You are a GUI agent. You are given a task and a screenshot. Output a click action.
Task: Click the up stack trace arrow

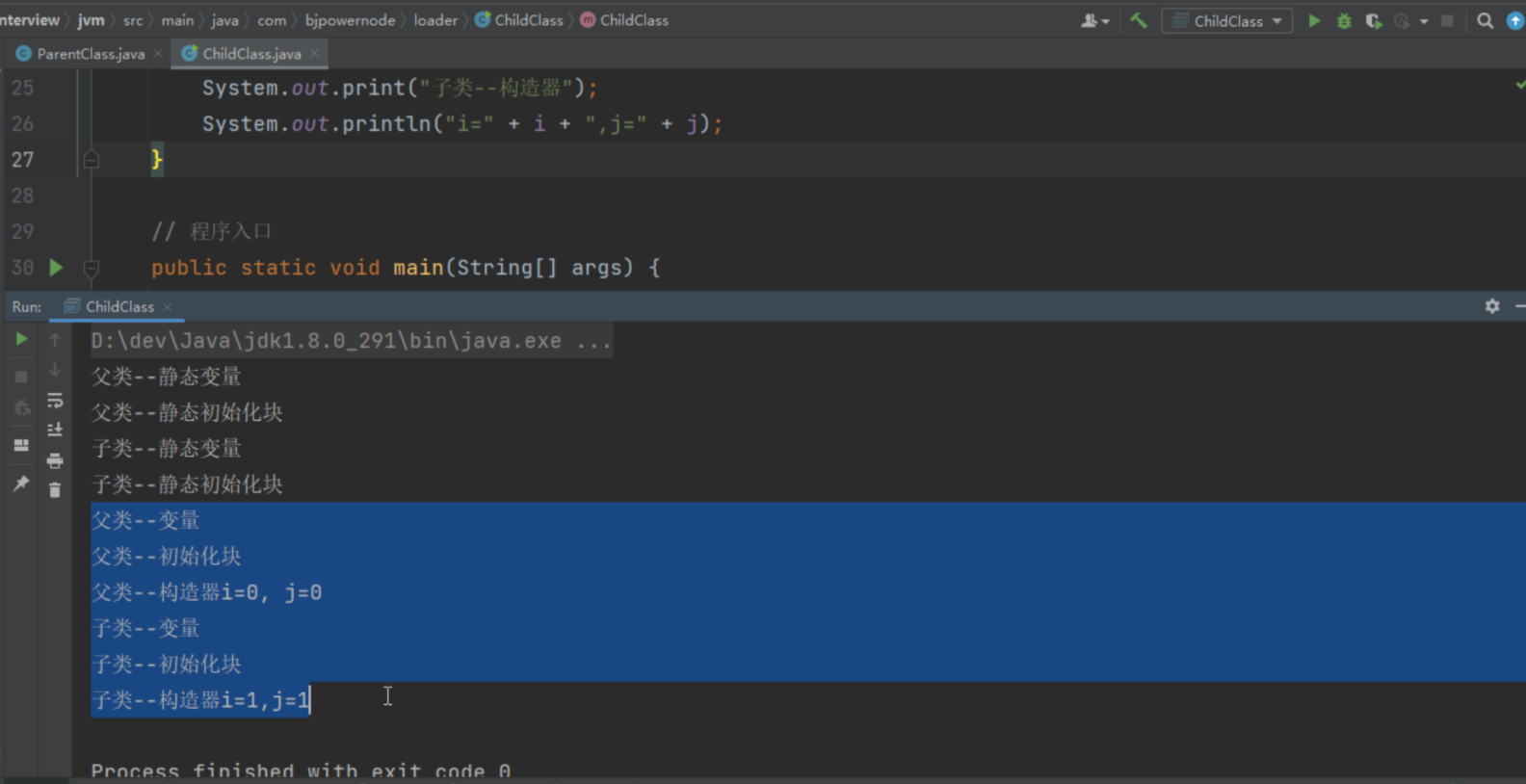(55, 339)
